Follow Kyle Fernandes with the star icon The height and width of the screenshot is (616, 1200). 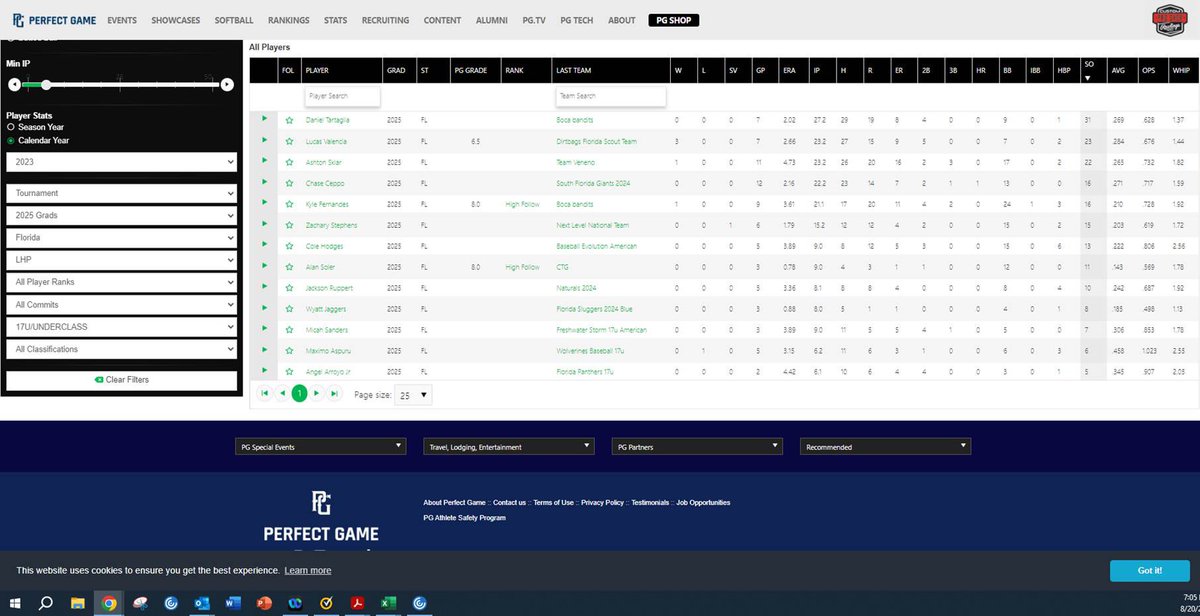289,204
